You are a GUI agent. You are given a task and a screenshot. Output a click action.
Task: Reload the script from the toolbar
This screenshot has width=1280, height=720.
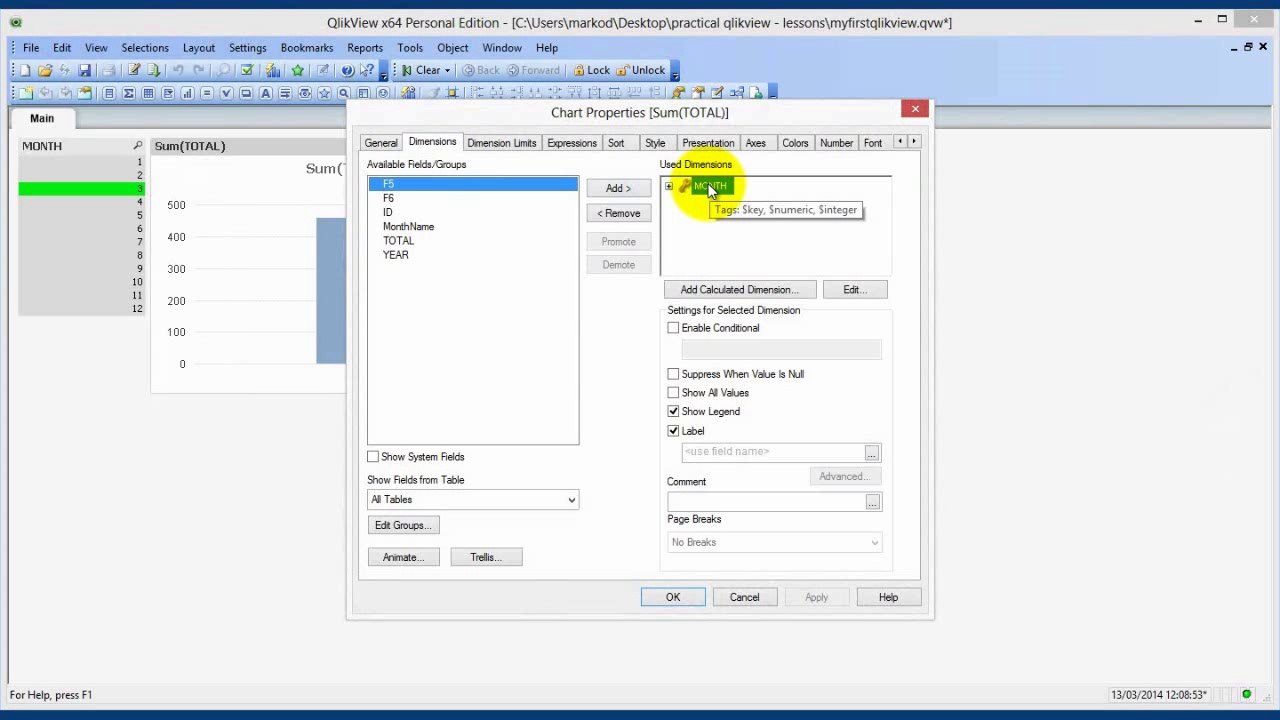[154, 70]
